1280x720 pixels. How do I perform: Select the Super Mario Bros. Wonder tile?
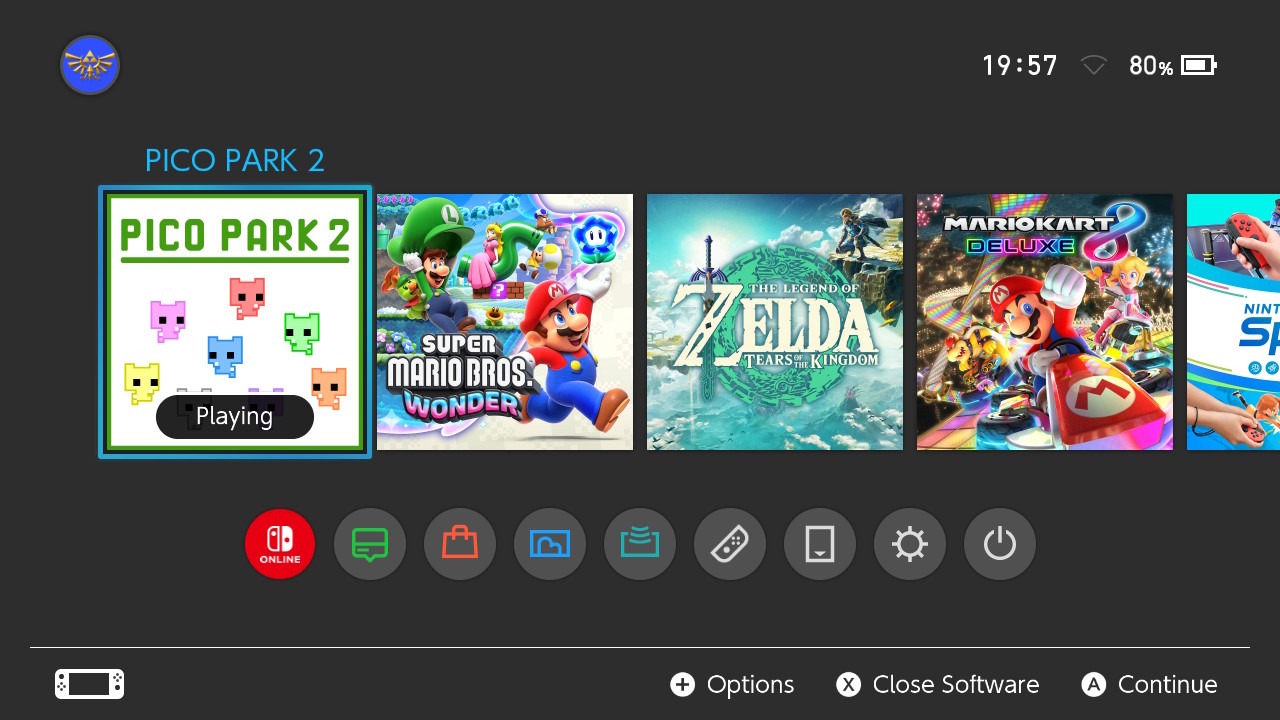(505, 322)
